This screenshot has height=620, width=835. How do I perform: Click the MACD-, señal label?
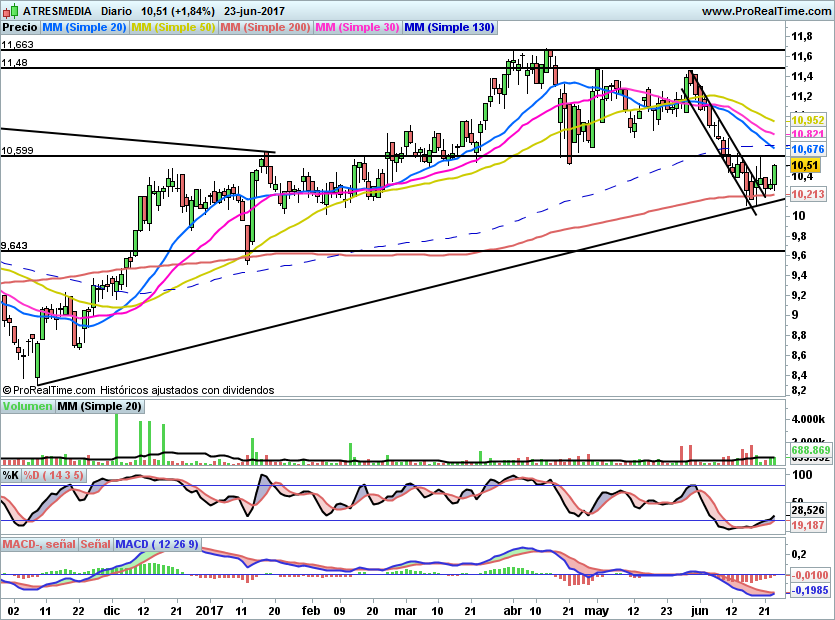39,544
